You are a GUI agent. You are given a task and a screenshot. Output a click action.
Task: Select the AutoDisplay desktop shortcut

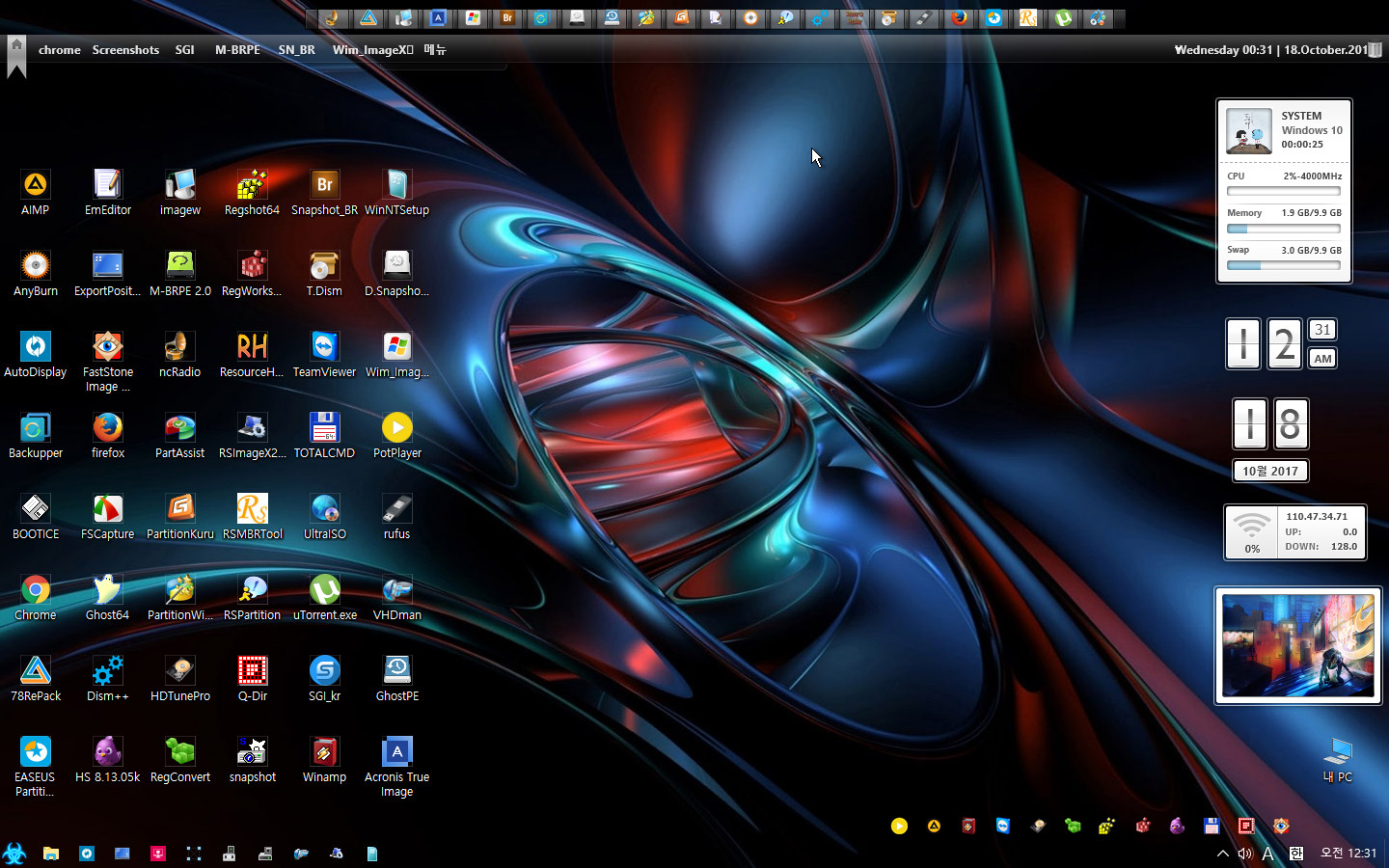point(36,354)
